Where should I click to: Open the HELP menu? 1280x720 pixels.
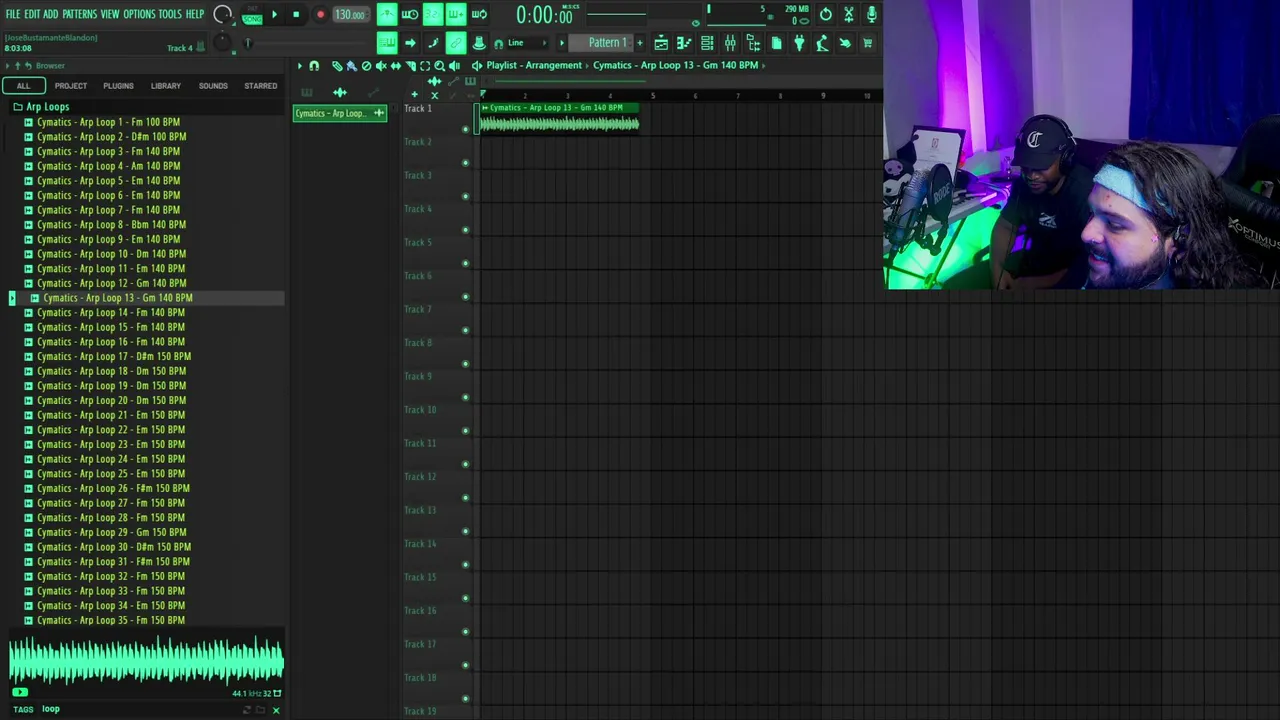(194, 14)
